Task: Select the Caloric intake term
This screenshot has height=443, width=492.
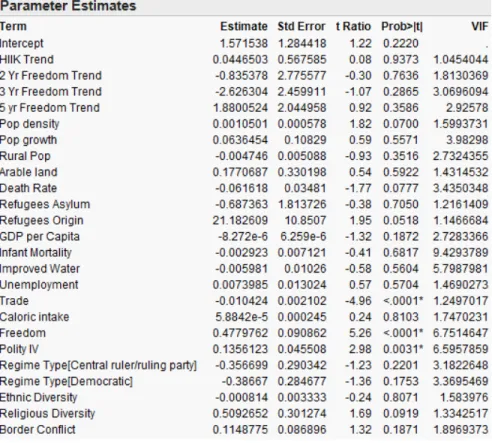Action: click(x=35, y=317)
